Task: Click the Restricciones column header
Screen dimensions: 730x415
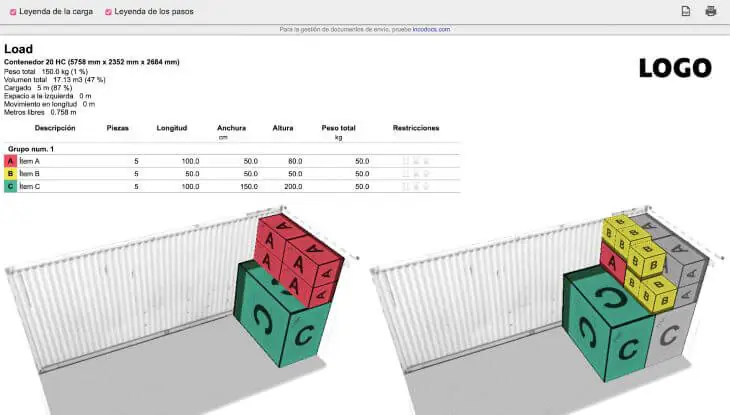Action: [416, 128]
